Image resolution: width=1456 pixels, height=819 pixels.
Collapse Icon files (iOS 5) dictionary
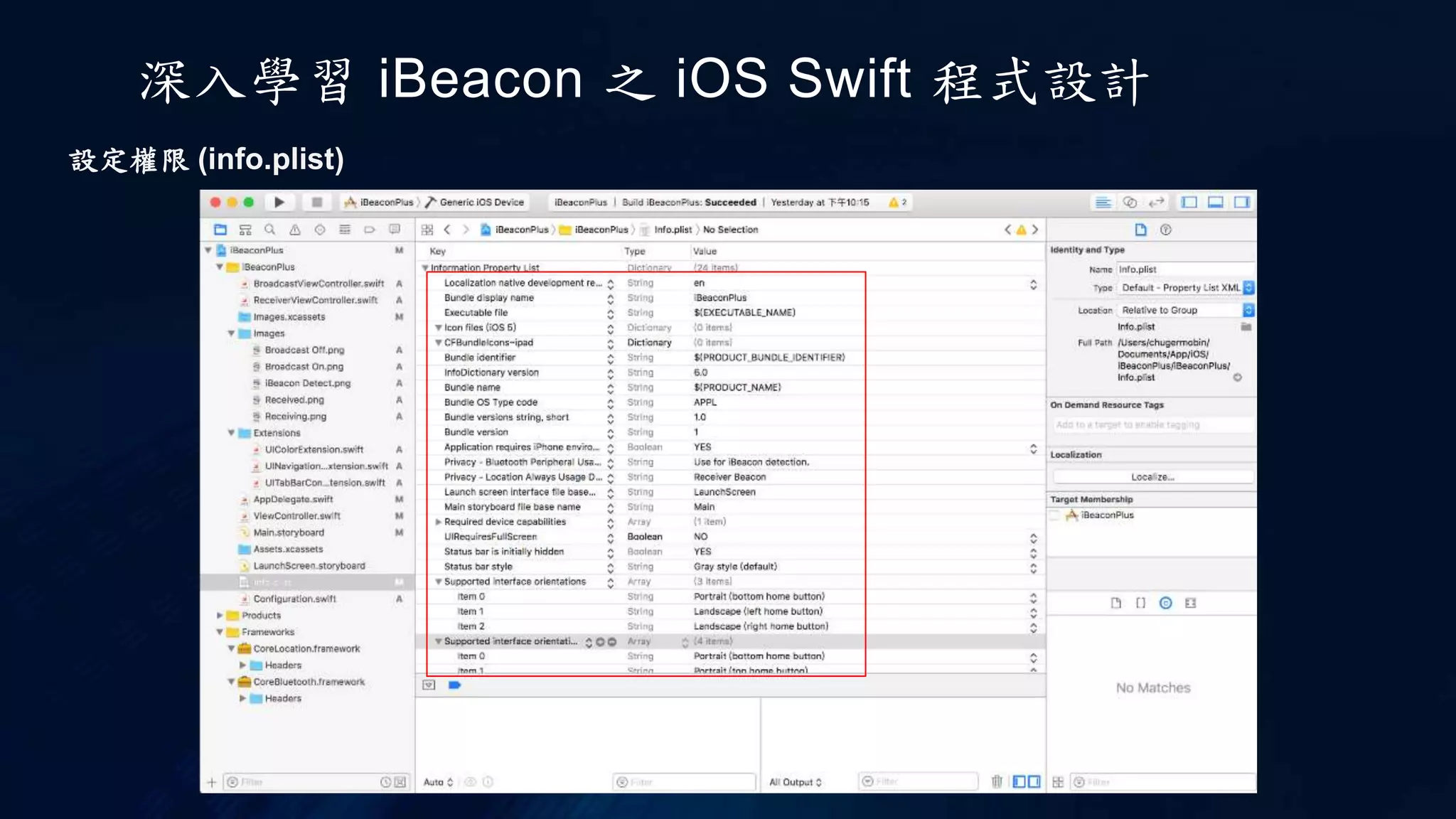point(439,328)
